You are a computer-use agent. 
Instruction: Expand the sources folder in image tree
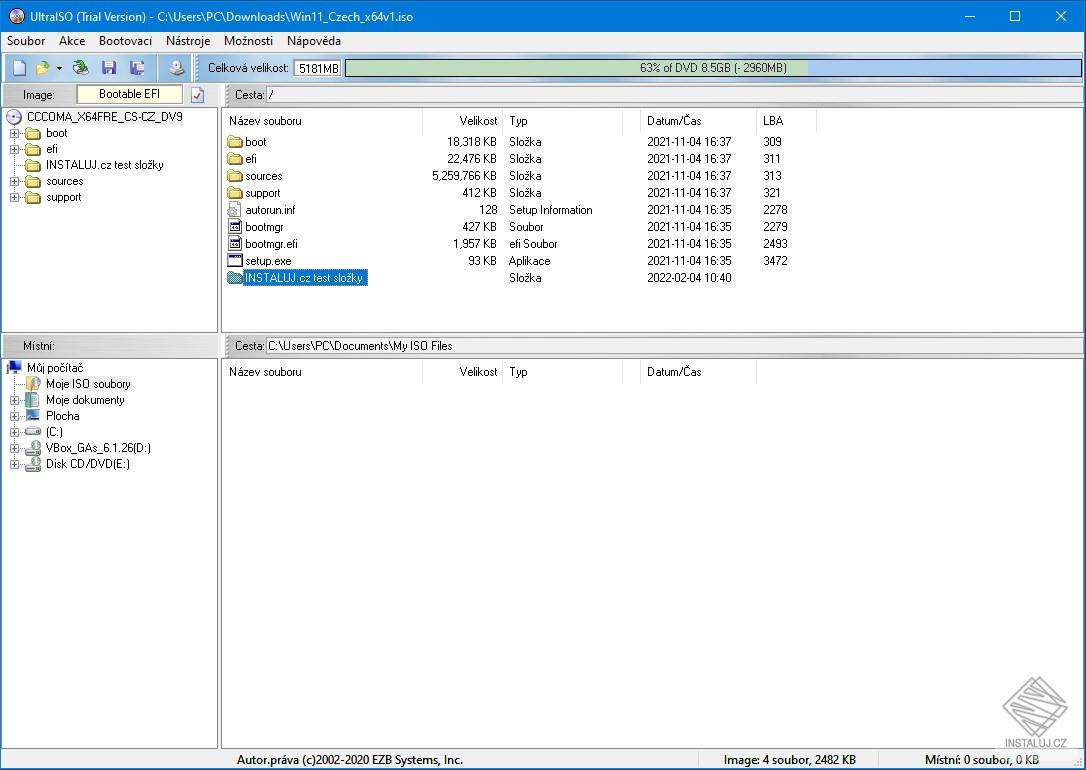[14, 181]
